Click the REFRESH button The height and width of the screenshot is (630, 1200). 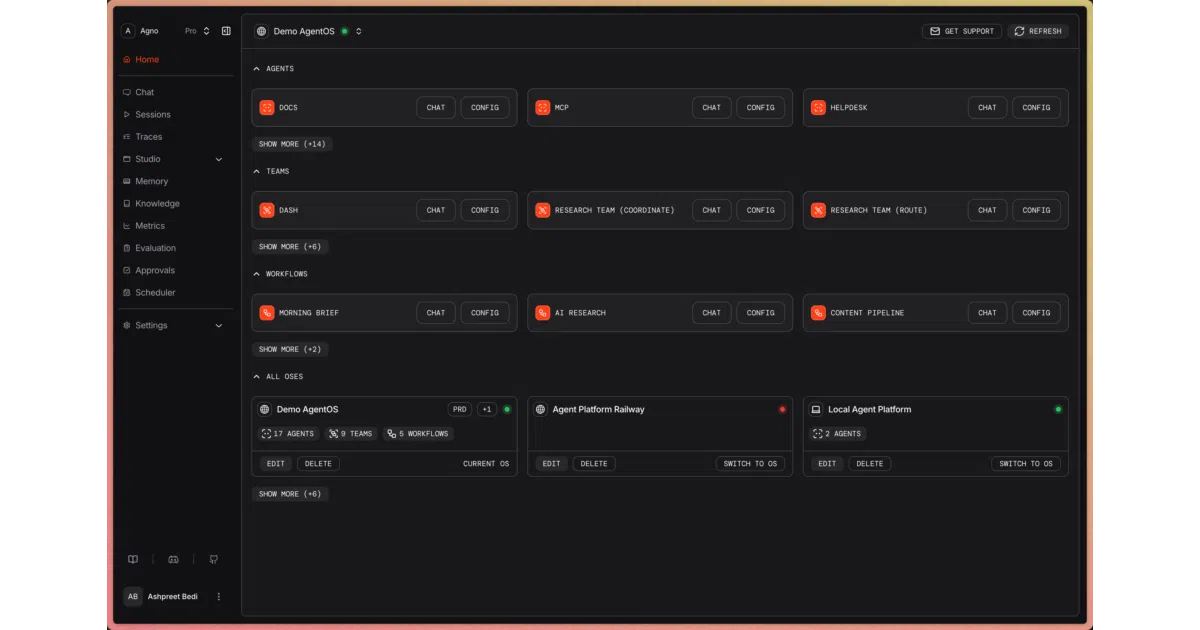[x=1038, y=31]
